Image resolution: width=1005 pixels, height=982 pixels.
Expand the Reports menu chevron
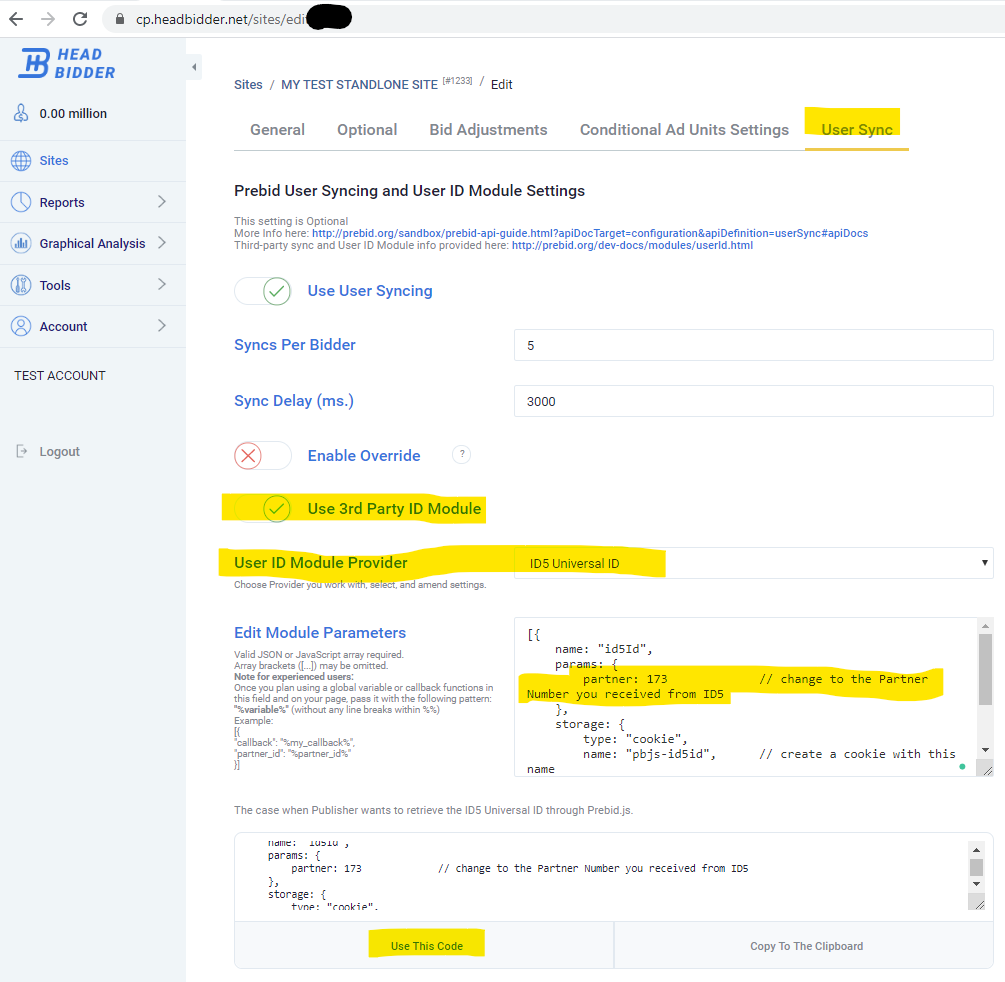point(162,202)
